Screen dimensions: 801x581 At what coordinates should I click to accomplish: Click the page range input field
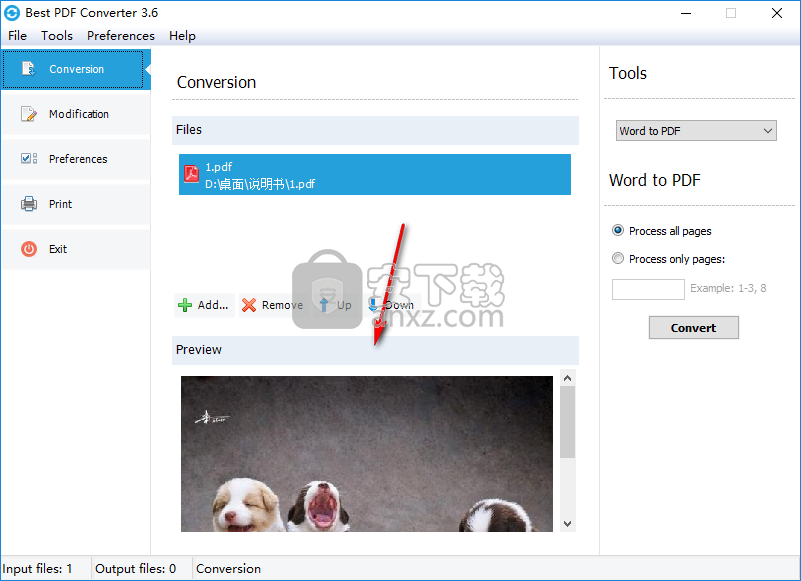pyautogui.click(x=648, y=289)
